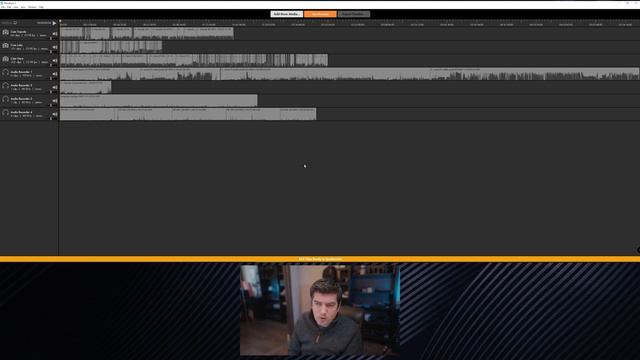
Task: Click the Audio Recorder 3 headphones icon
Action: click(x=5, y=100)
